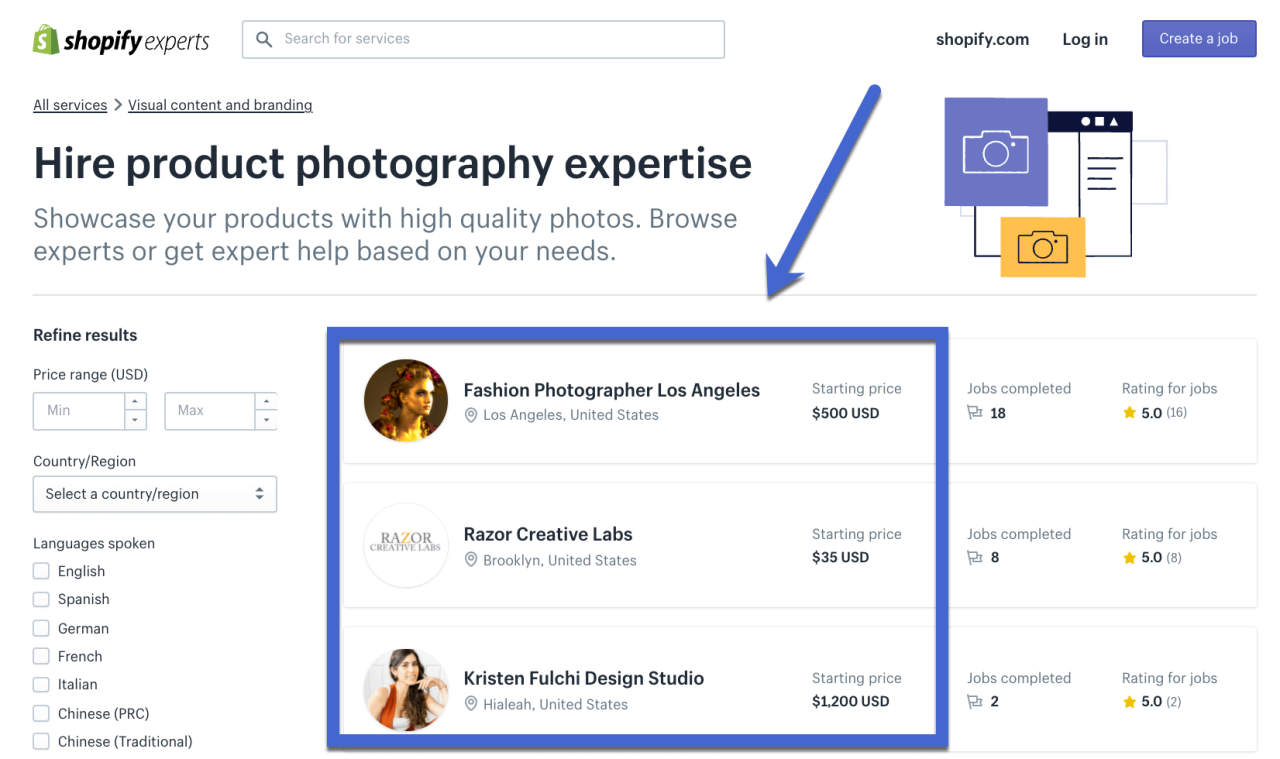Click the search magnifier icon
Screen dimensions: 1280x759
[264, 39]
